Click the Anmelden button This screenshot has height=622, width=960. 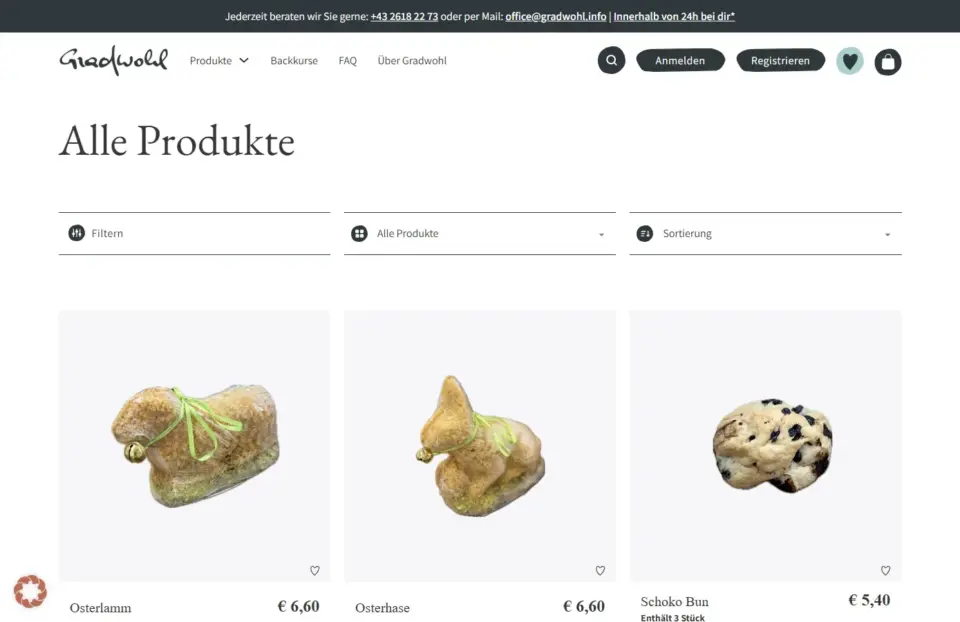tap(680, 61)
